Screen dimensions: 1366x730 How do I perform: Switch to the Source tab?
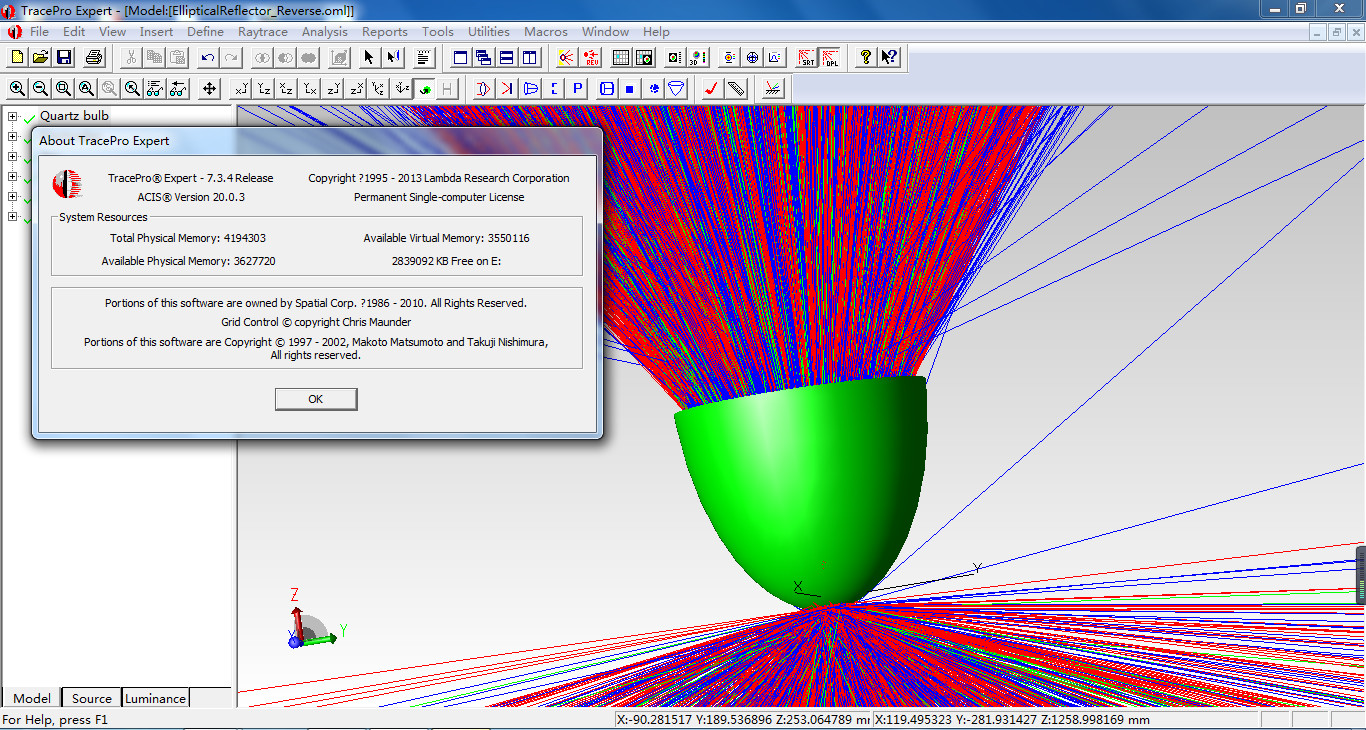[x=90, y=697]
